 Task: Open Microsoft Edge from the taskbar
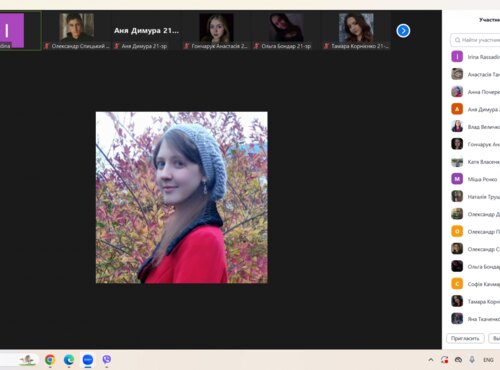(x=69, y=360)
